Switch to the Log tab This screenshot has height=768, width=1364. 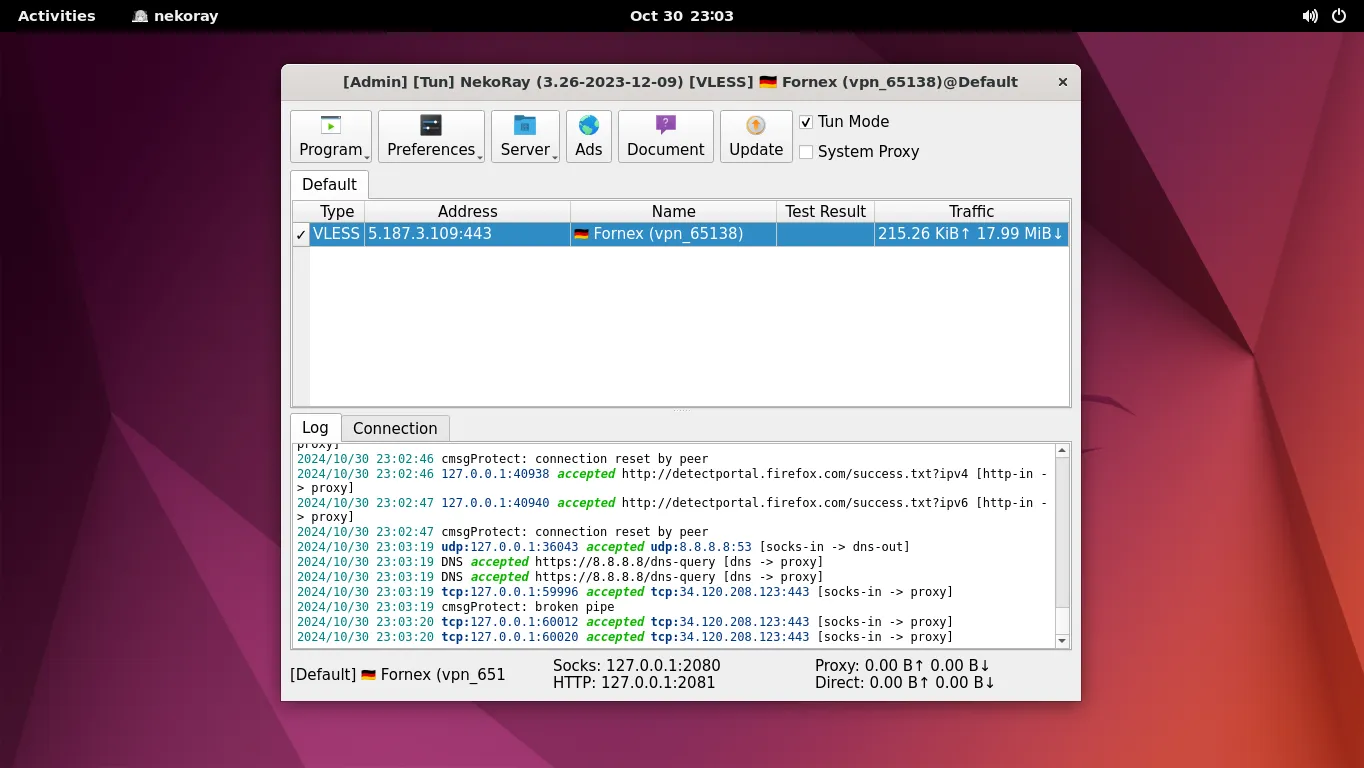[315, 427]
